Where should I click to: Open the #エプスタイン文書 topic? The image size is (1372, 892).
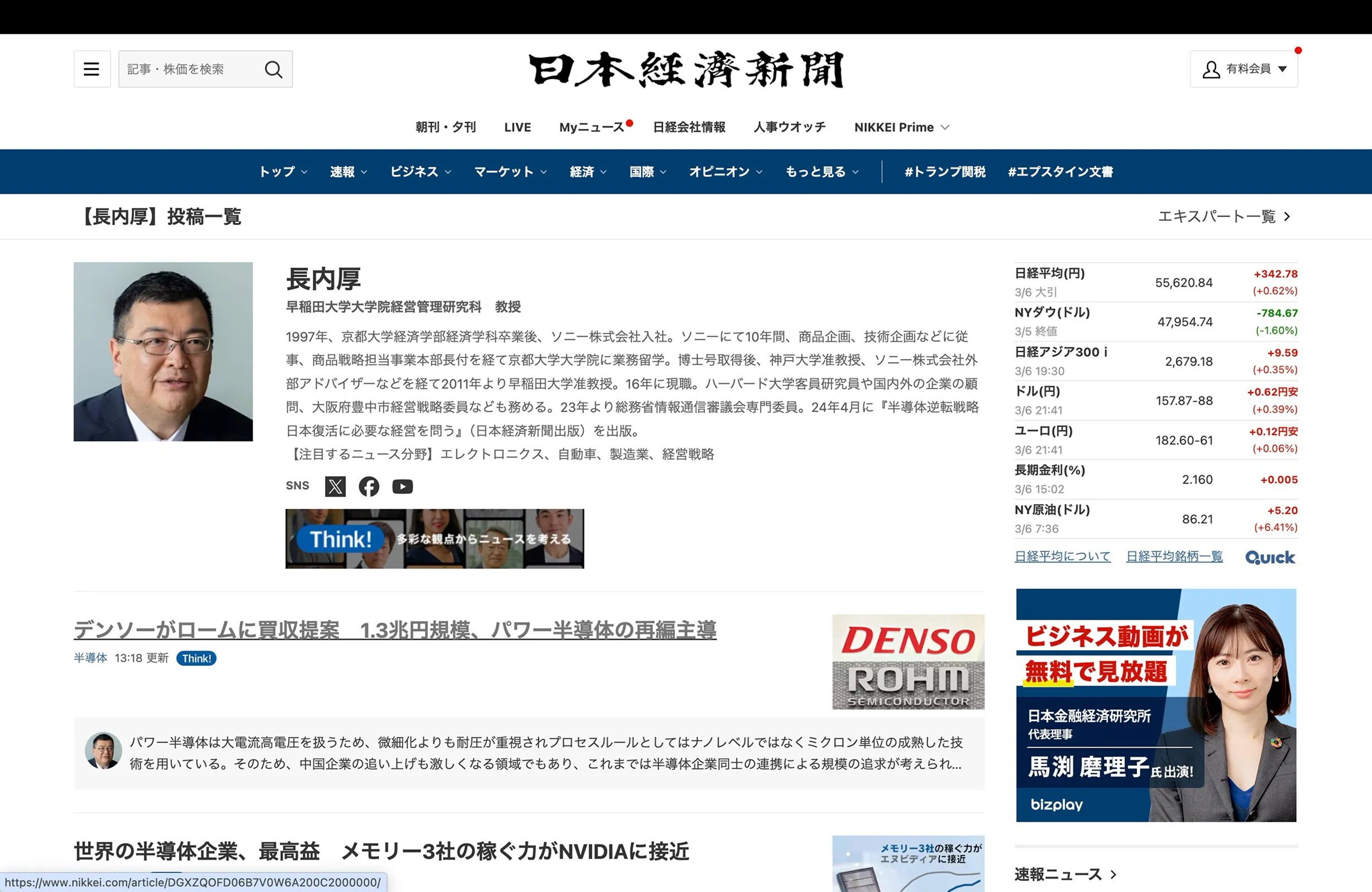1060,172
